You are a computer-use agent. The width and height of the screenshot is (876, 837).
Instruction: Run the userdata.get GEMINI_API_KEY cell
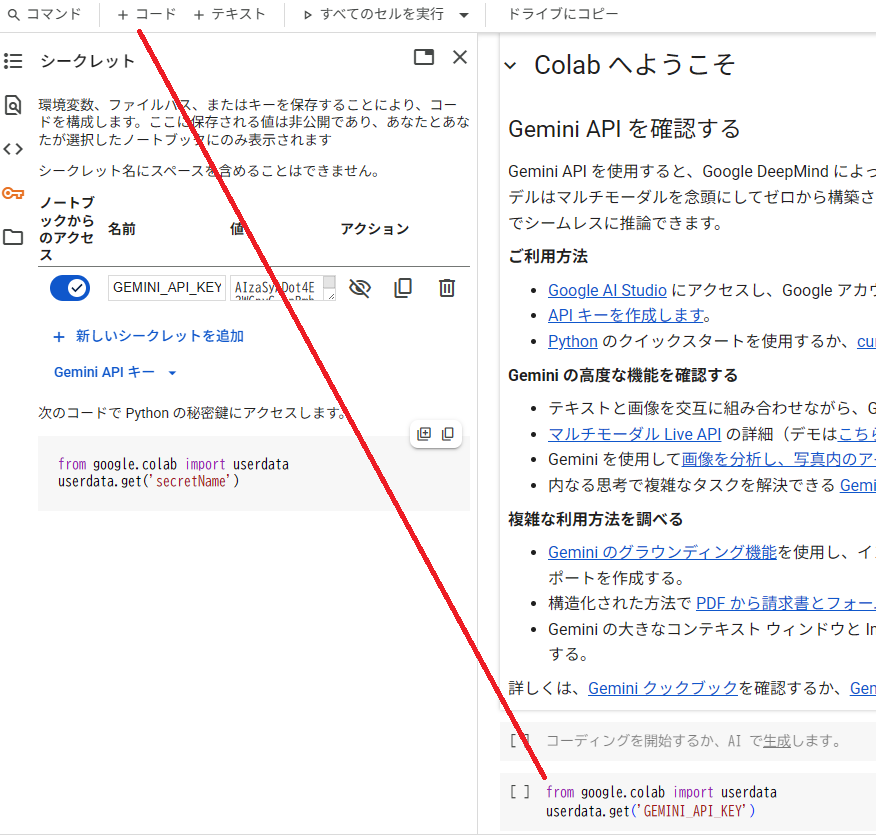(520, 792)
